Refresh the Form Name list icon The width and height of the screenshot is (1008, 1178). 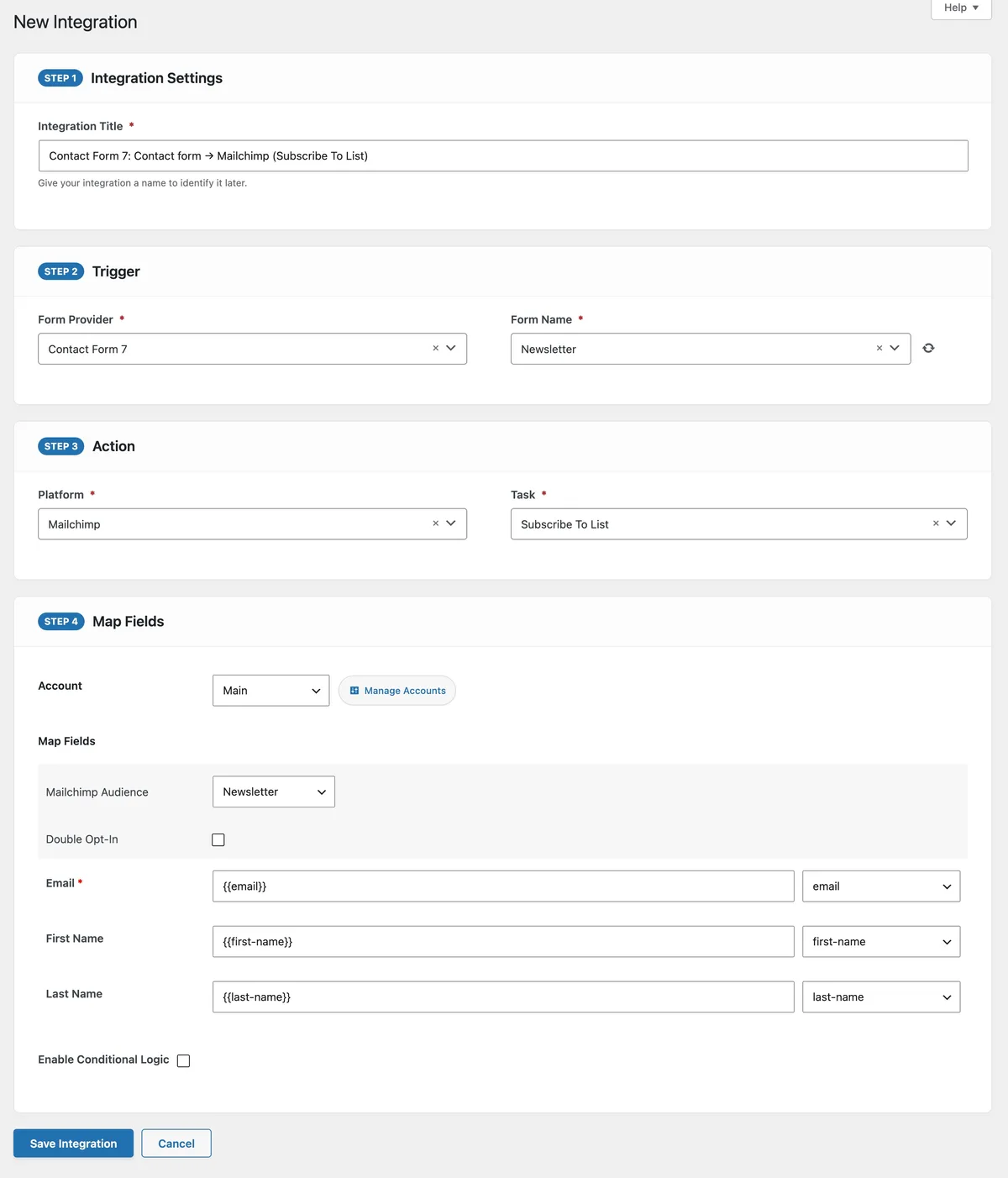click(928, 348)
